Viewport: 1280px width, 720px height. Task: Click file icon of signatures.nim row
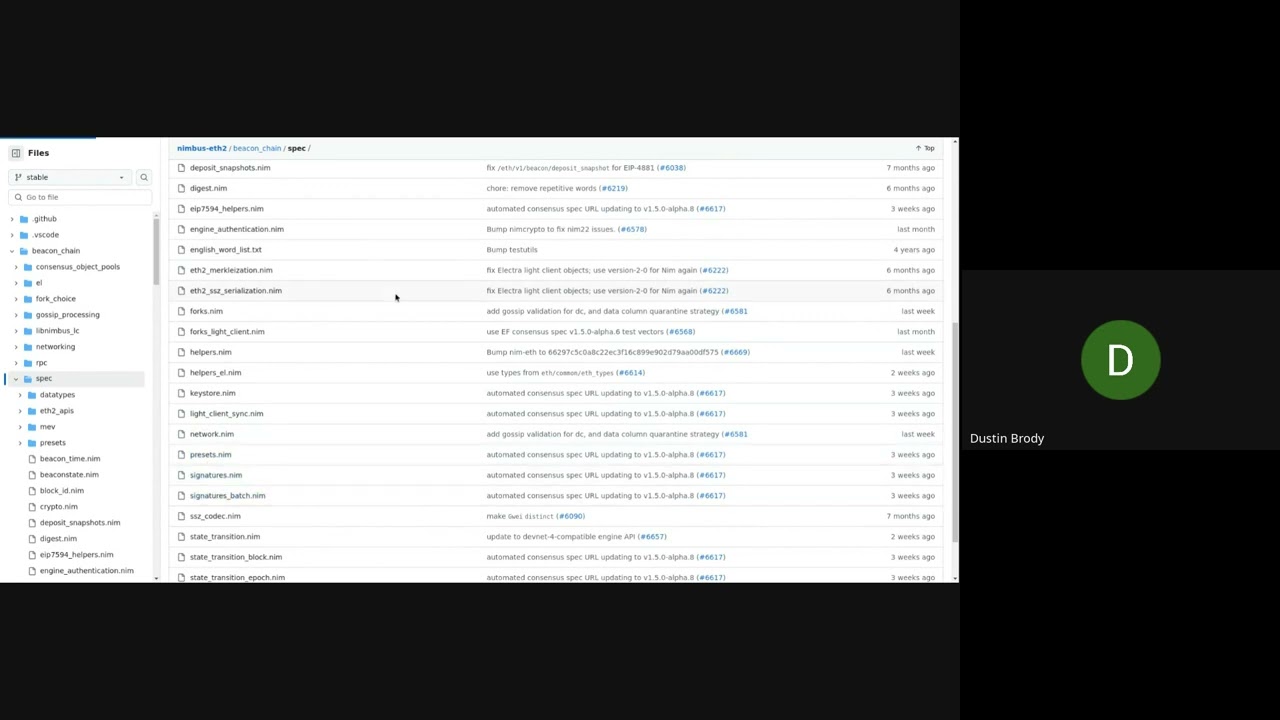[181, 475]
